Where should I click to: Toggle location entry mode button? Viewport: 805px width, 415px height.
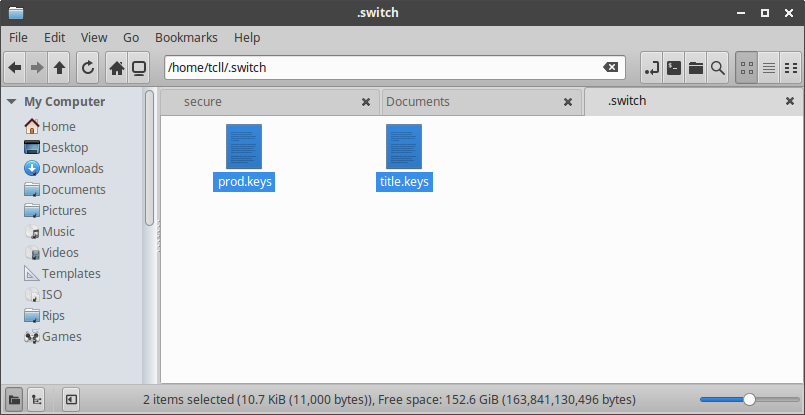[x=651, y=67]
